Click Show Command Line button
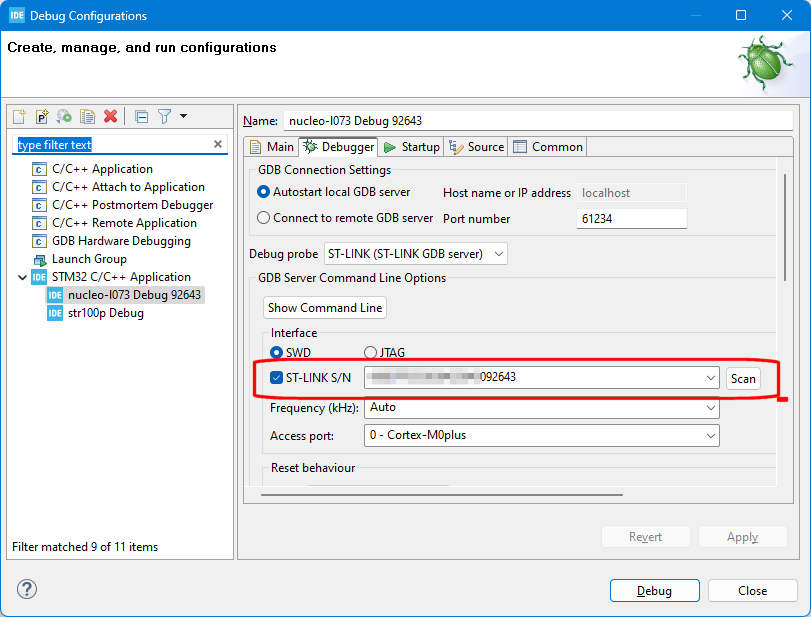Image resolution: width=811 pixels, height=617 pixels. click(325, 308)
